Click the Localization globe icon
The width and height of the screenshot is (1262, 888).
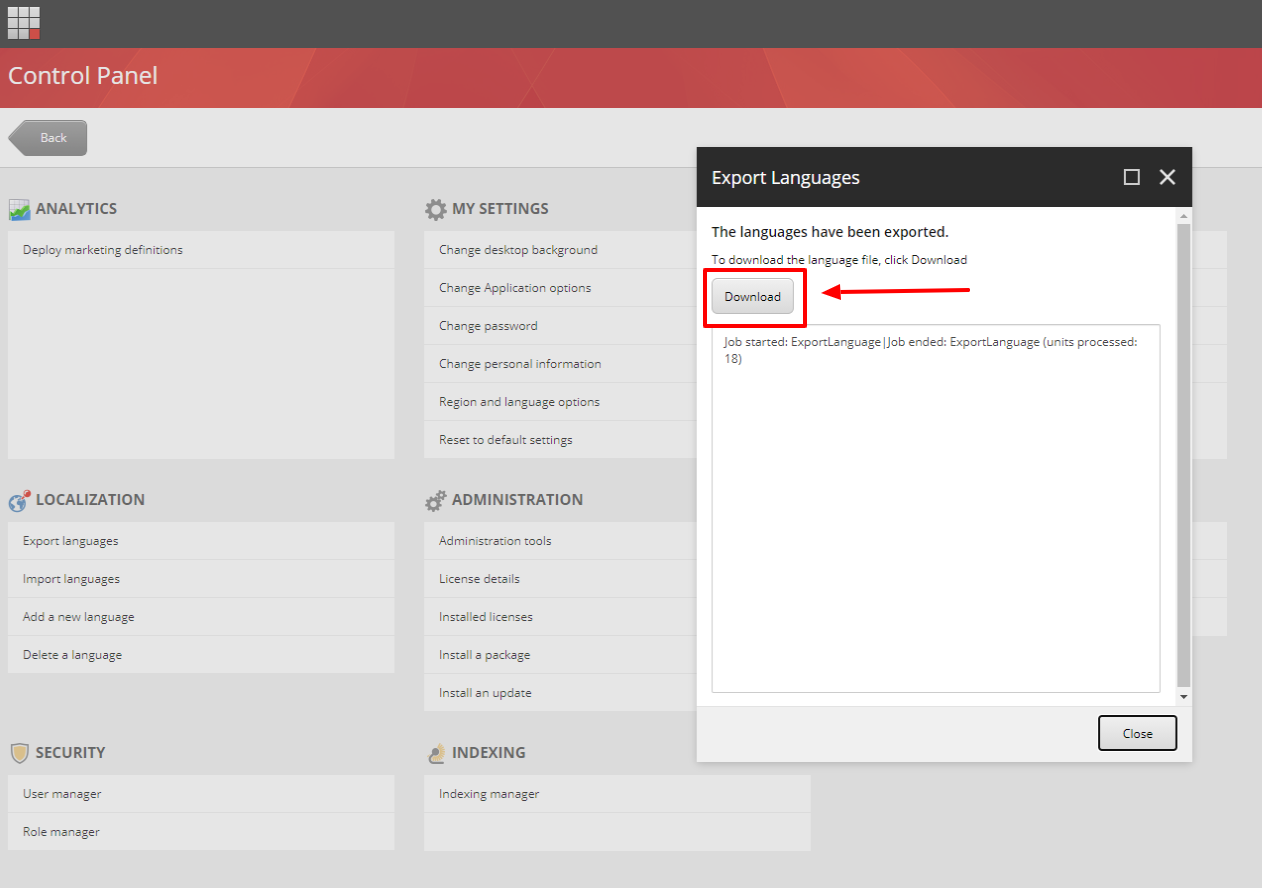point(18,499)
